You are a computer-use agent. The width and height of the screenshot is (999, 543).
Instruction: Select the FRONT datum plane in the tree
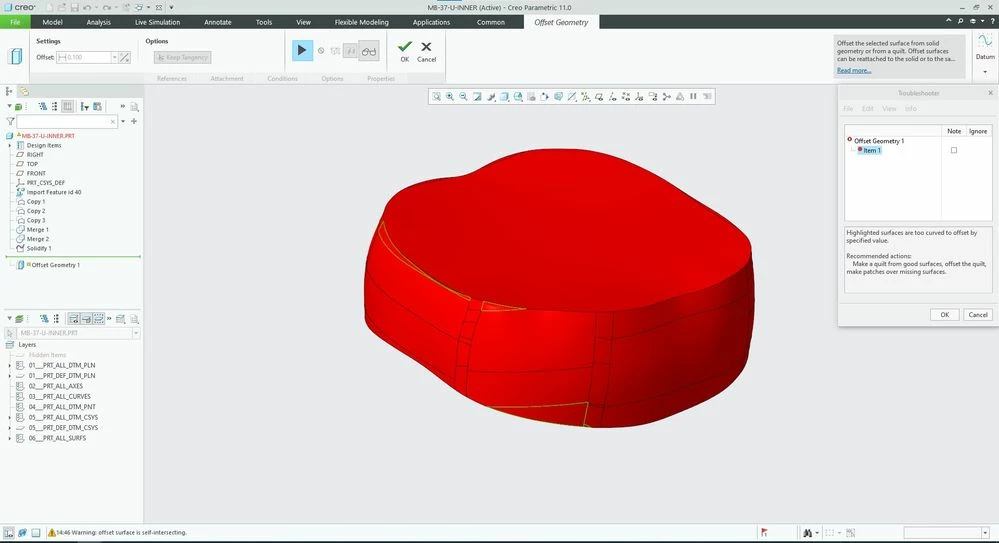click(x=36, y=173)
